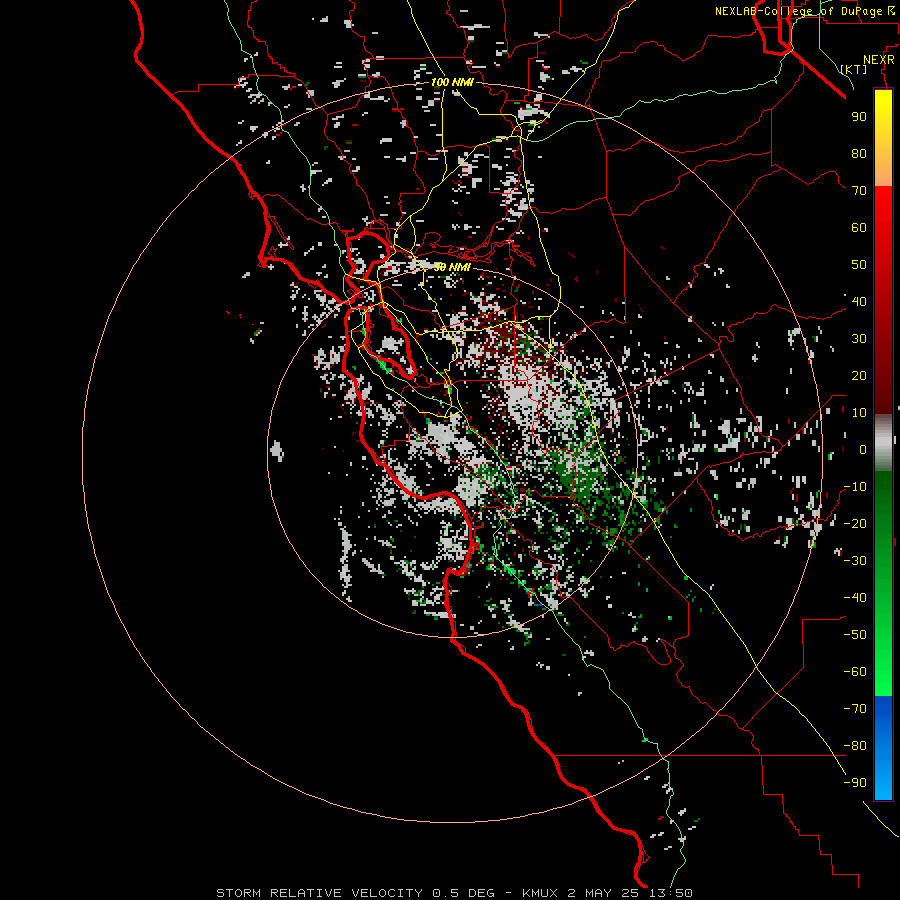
Task: Click the "KMUX" radar site identifier in footer
Action: (542, 893)
